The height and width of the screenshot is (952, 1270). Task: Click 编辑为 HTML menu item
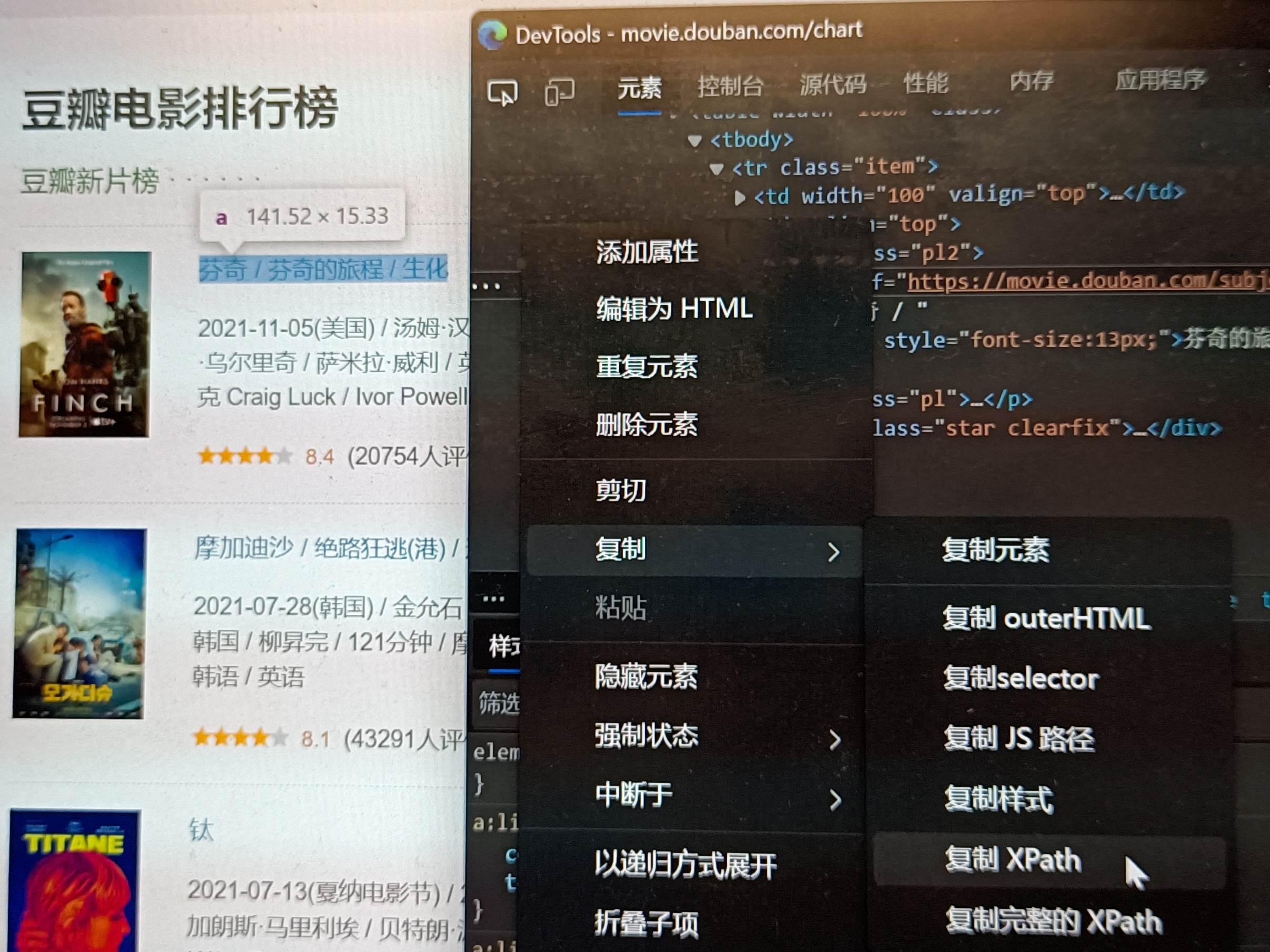click(674, 309)
